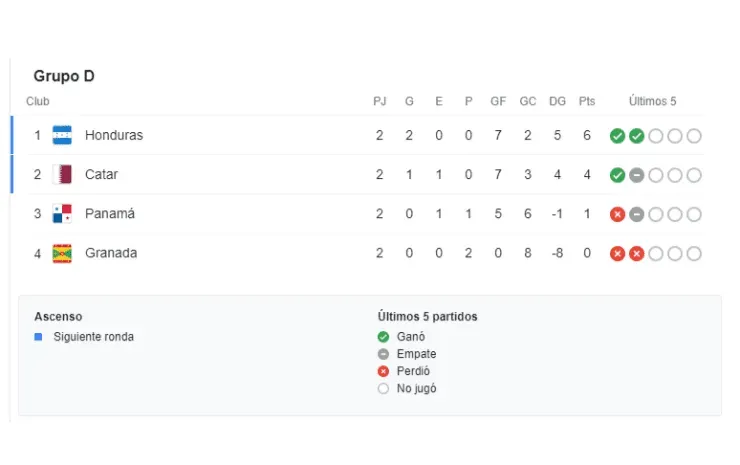Click the Pts column header
This screenshot has width=740, height=465.
(587, 101)
